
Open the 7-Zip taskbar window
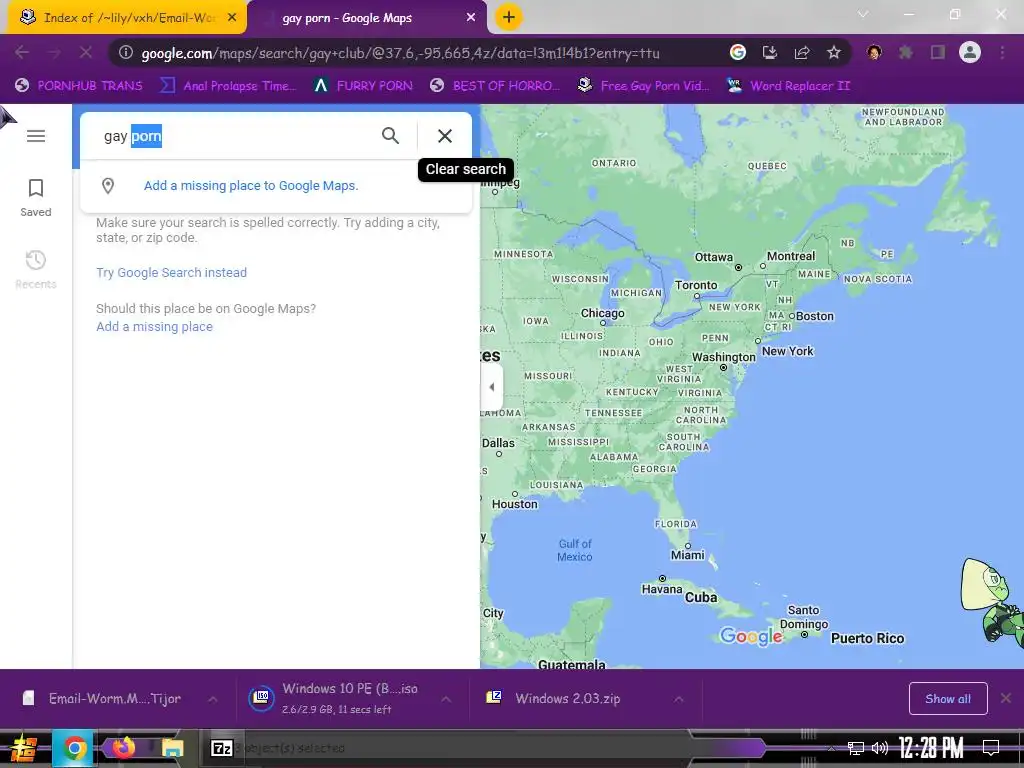tap(221, 748)
